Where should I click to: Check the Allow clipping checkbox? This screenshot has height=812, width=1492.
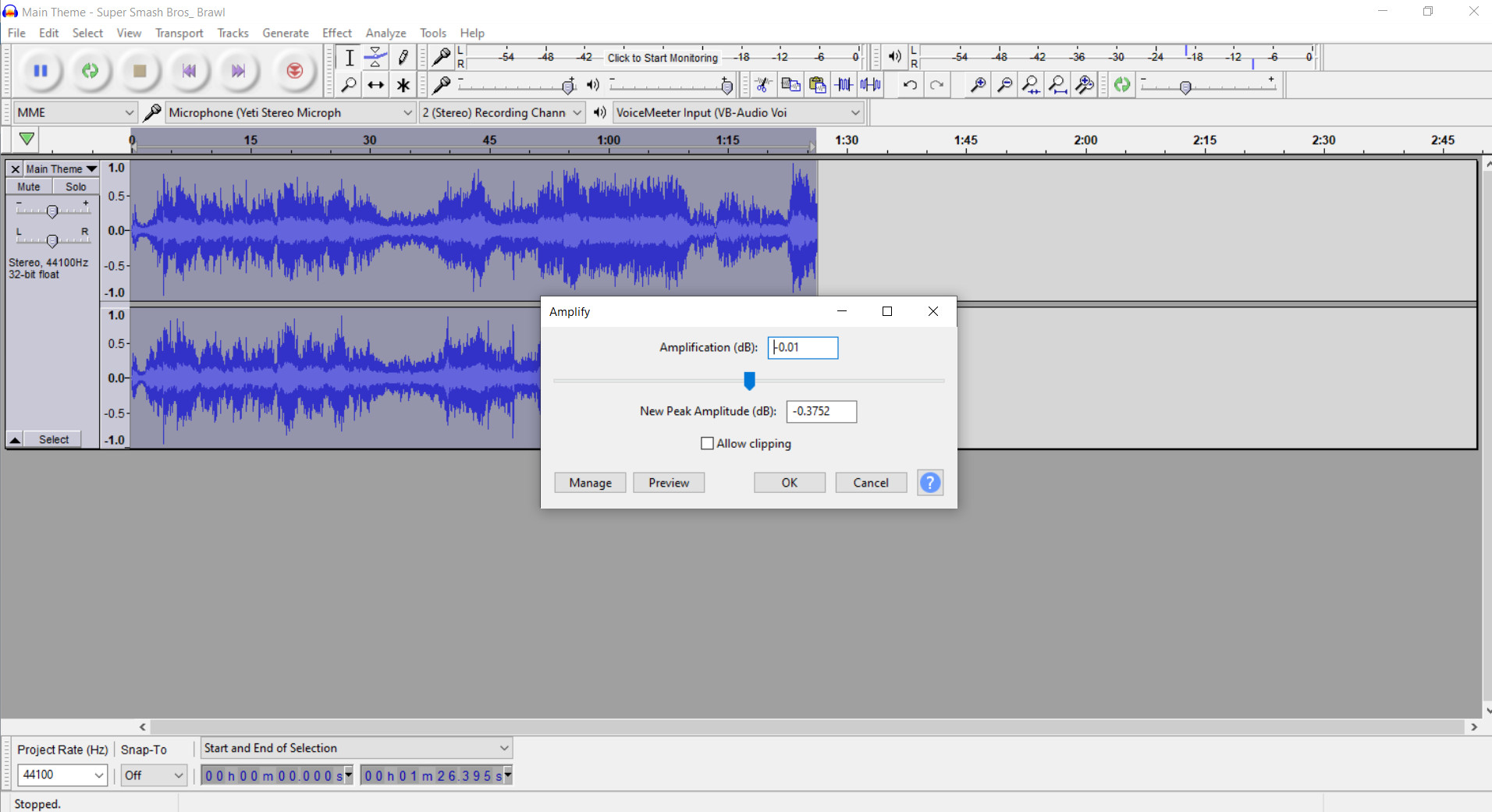click(707, 443)
